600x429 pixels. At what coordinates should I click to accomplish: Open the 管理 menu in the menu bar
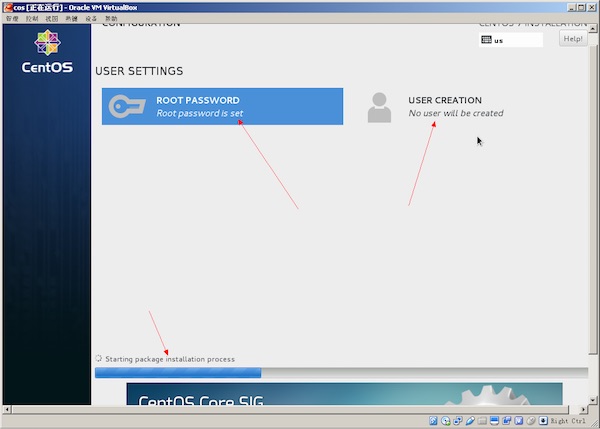point(12,19)
